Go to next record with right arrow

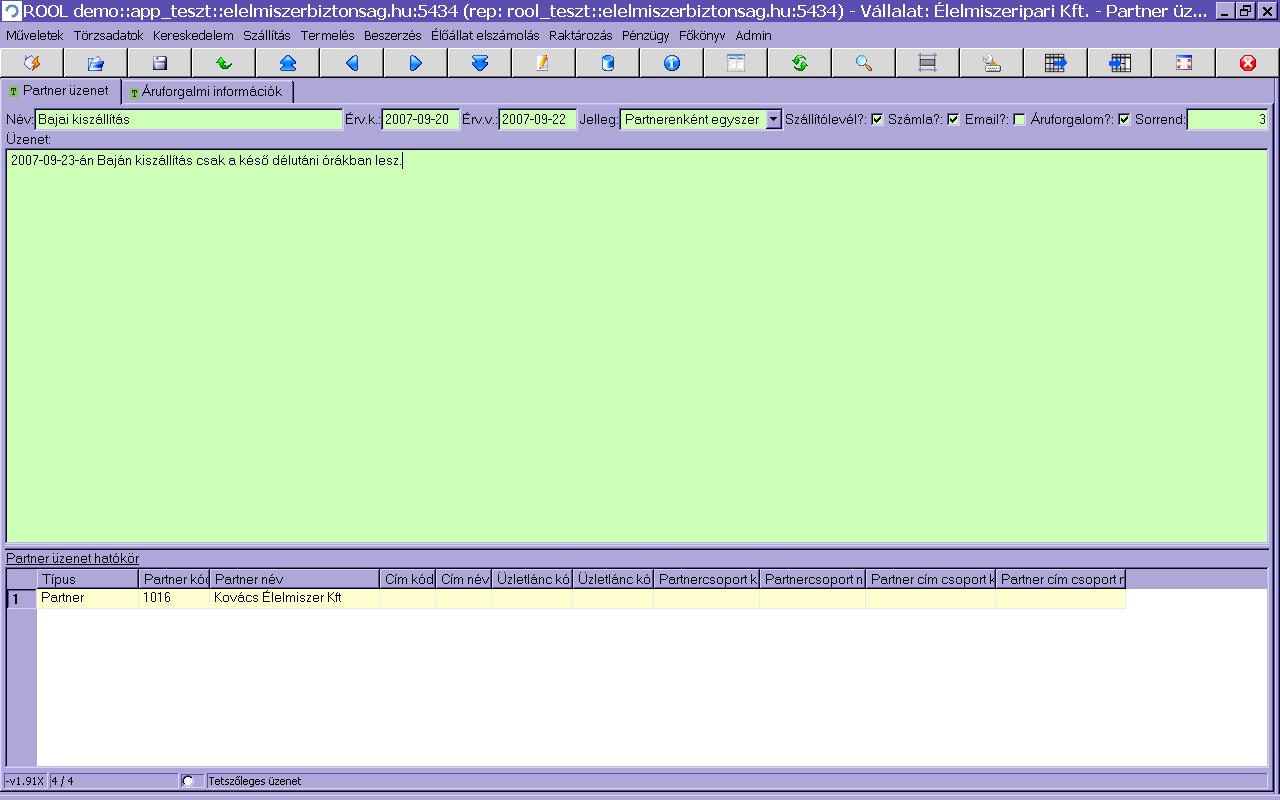416,63
